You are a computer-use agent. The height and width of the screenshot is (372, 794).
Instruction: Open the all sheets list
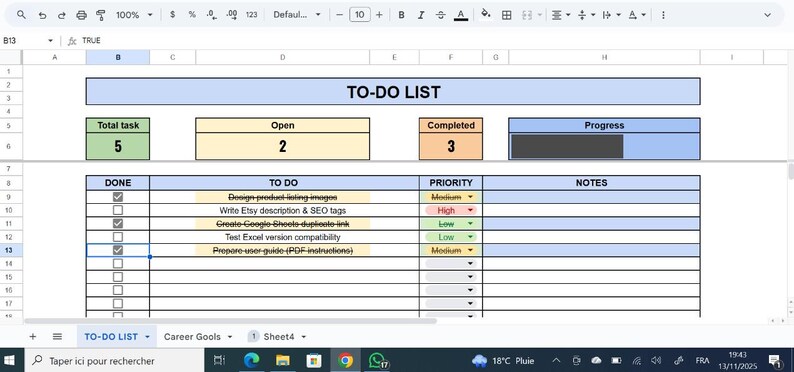click(57, 337)
